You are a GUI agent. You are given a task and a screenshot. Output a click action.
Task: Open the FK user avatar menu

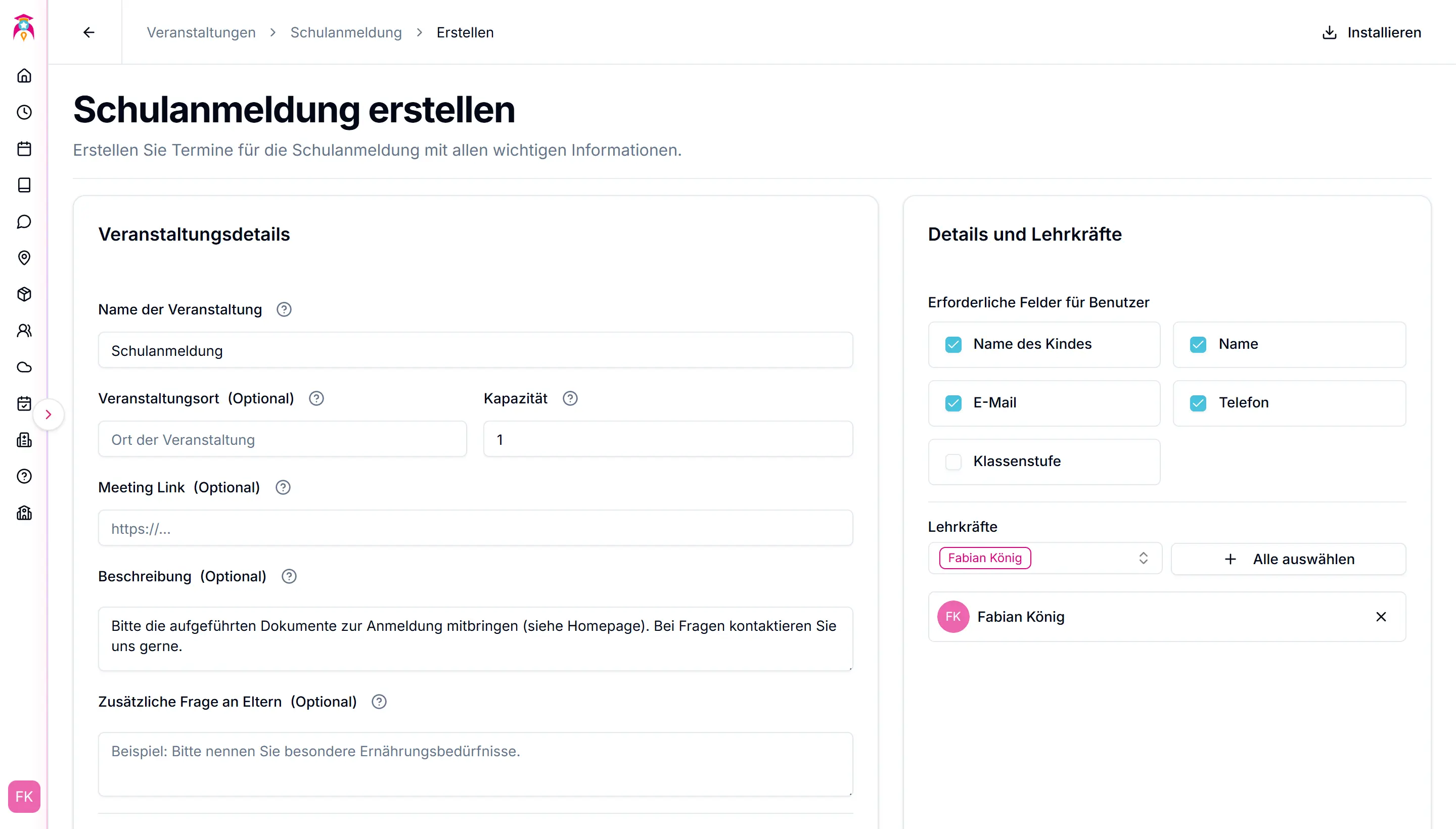point(24,797)
